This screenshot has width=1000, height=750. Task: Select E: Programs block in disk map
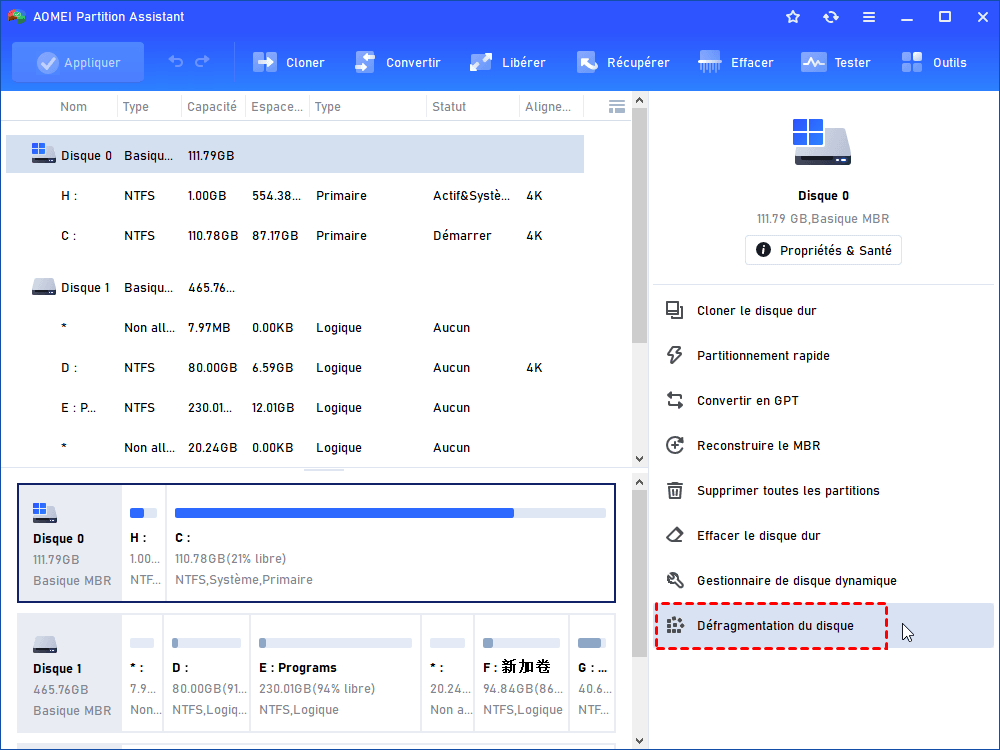coord(335,673)
